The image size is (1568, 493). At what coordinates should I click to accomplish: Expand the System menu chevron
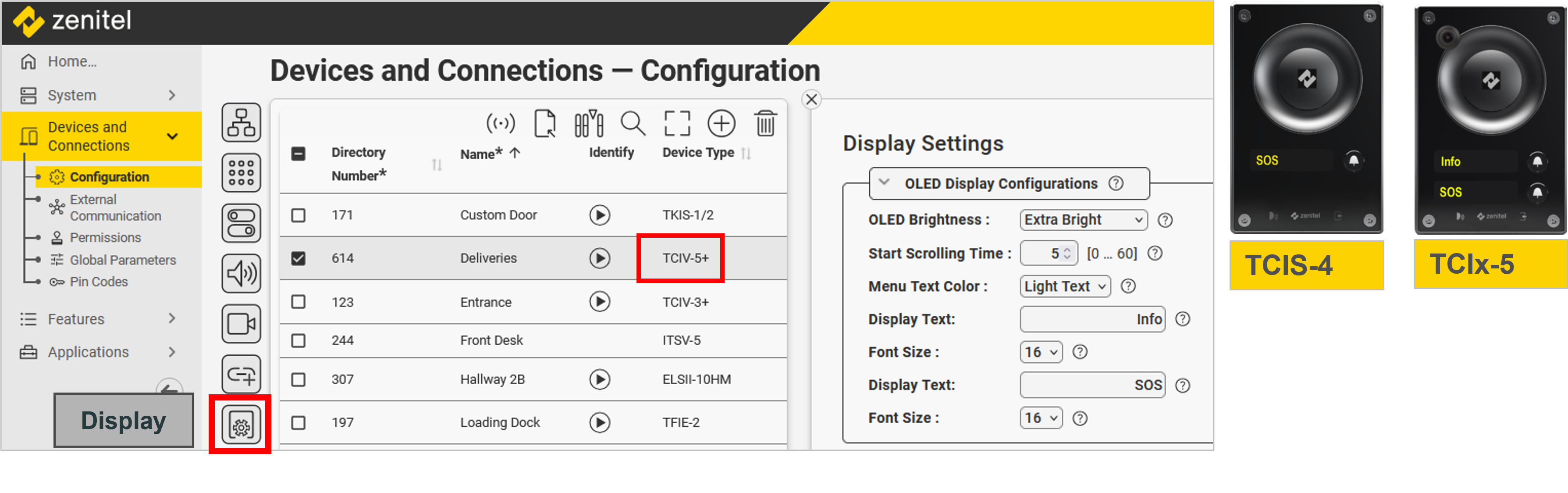172,95
